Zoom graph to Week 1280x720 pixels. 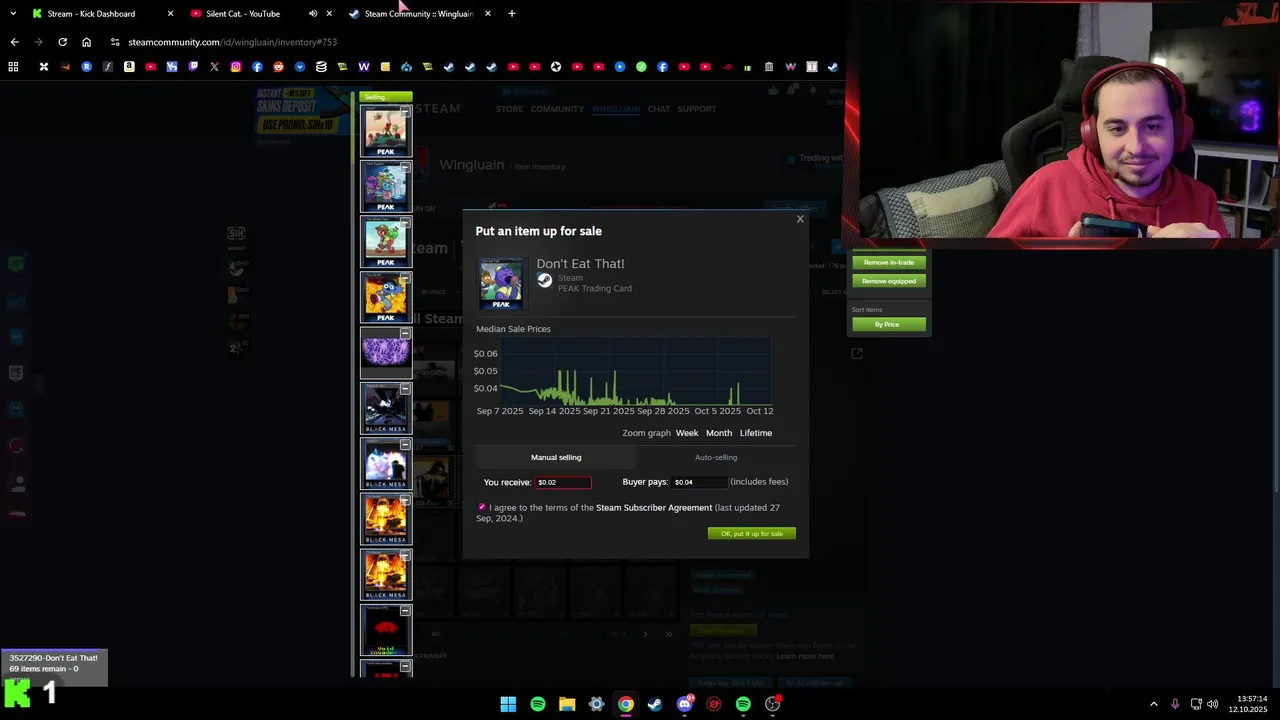[x=687, y=433]
